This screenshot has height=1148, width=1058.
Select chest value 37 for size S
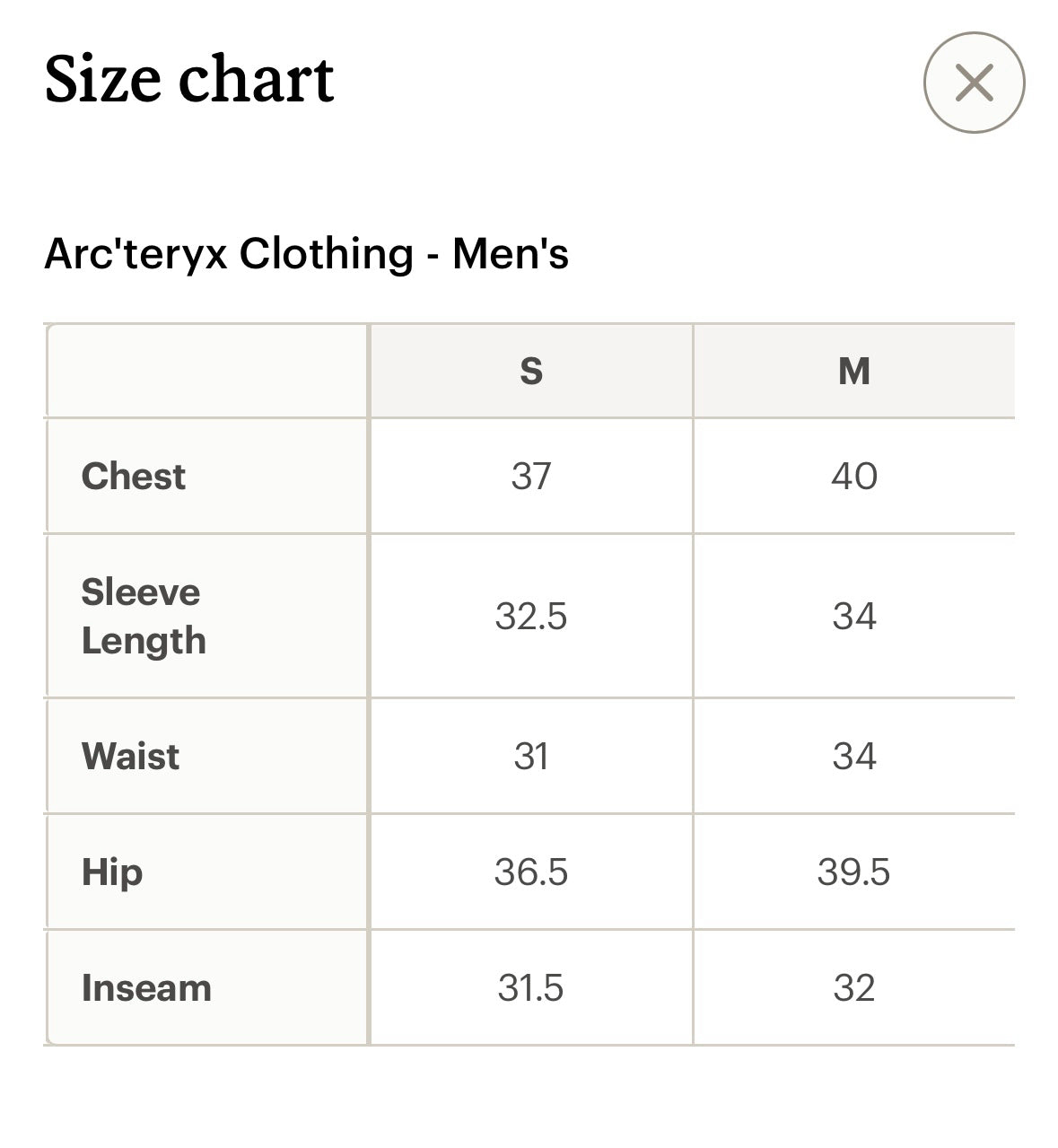531,476
